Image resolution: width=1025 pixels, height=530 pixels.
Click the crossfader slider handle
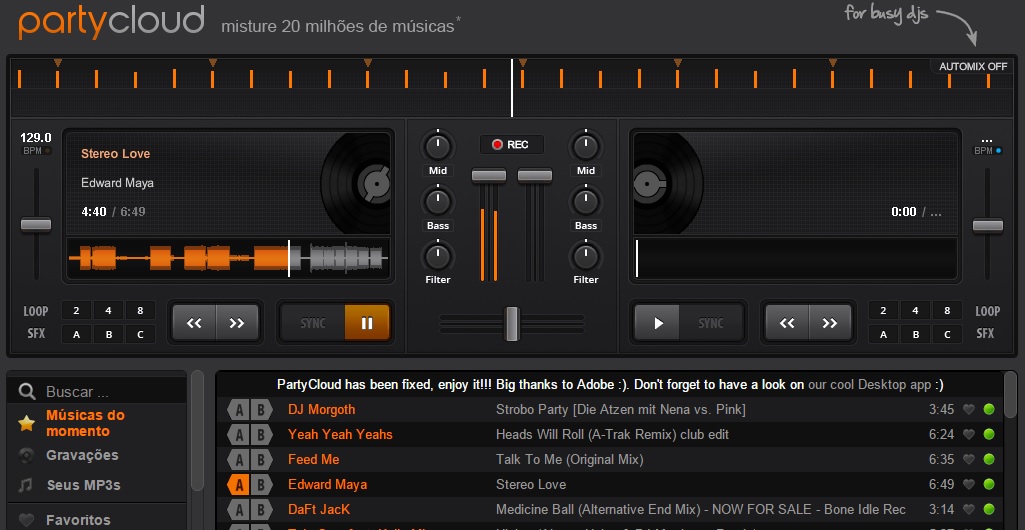tap(512, 323)
